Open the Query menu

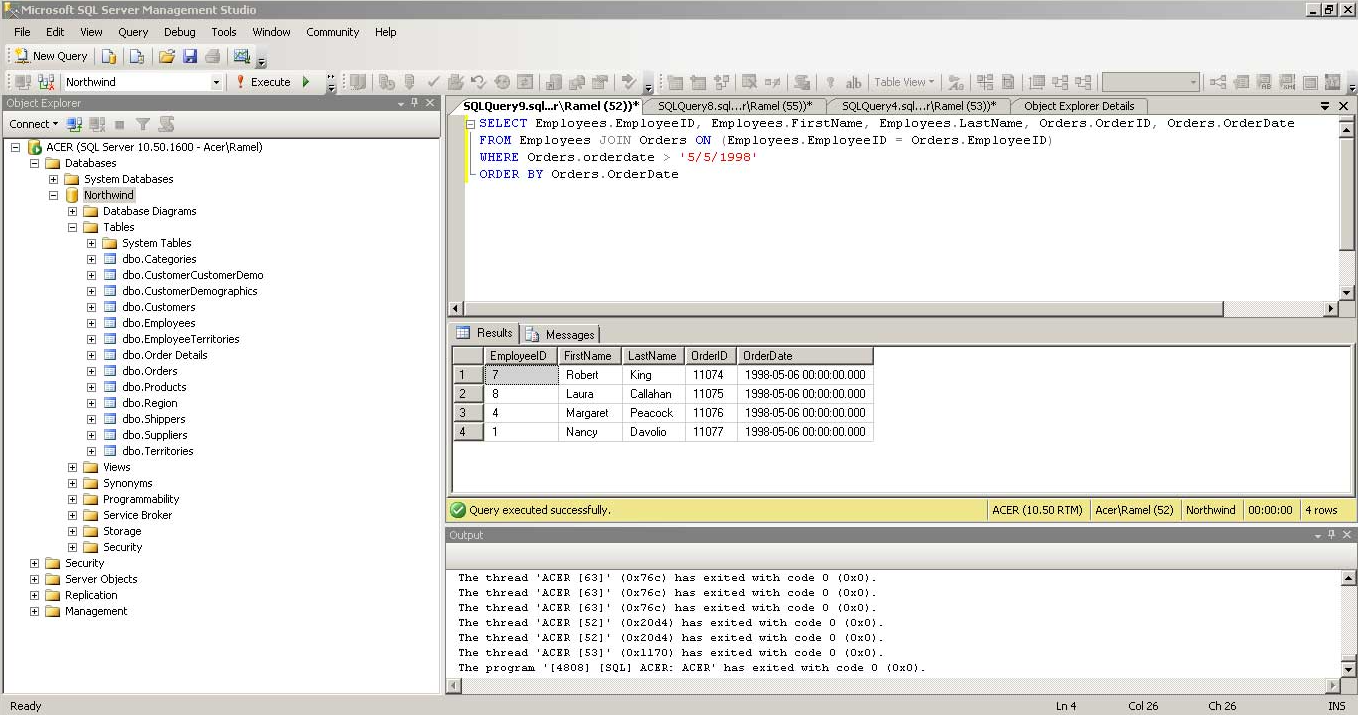click(133, 32)
